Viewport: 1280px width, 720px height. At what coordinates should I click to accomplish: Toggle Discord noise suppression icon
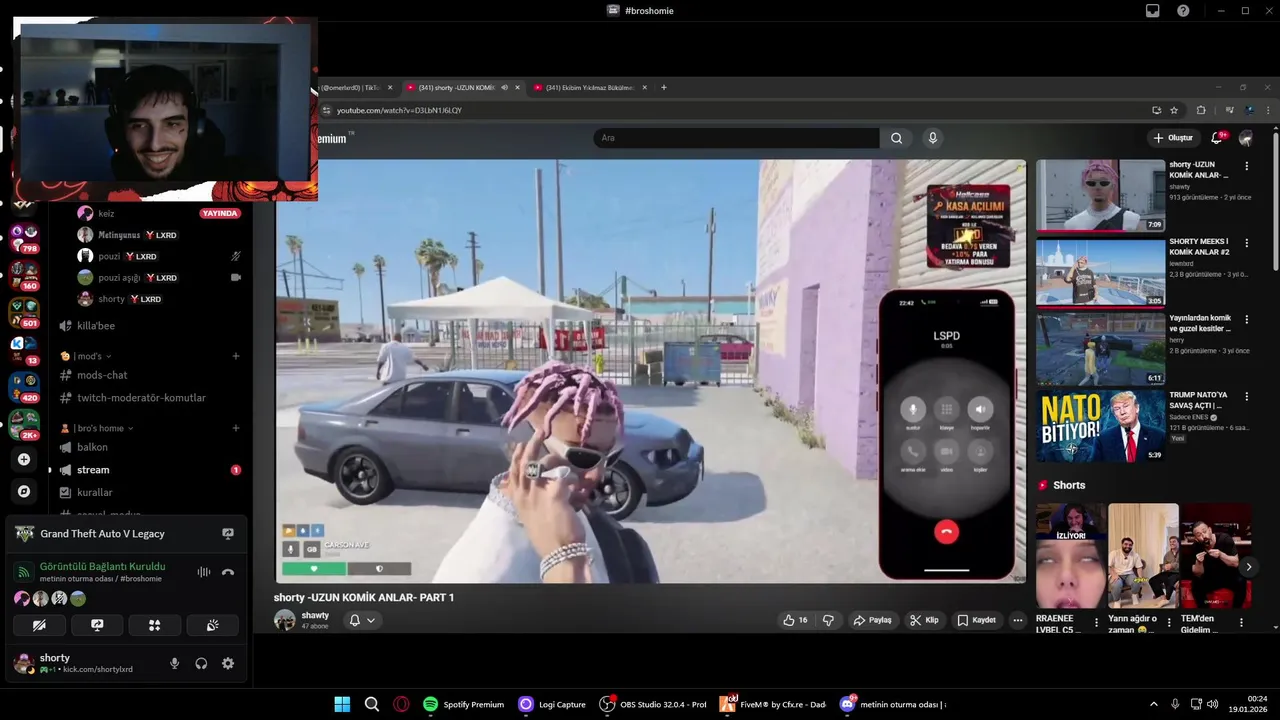(204, 572)
